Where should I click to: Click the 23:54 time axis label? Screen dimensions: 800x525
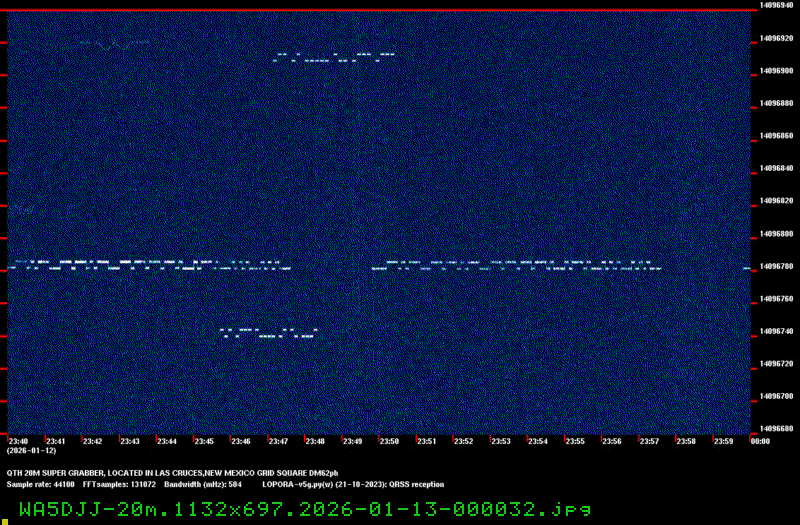(538, 441)
